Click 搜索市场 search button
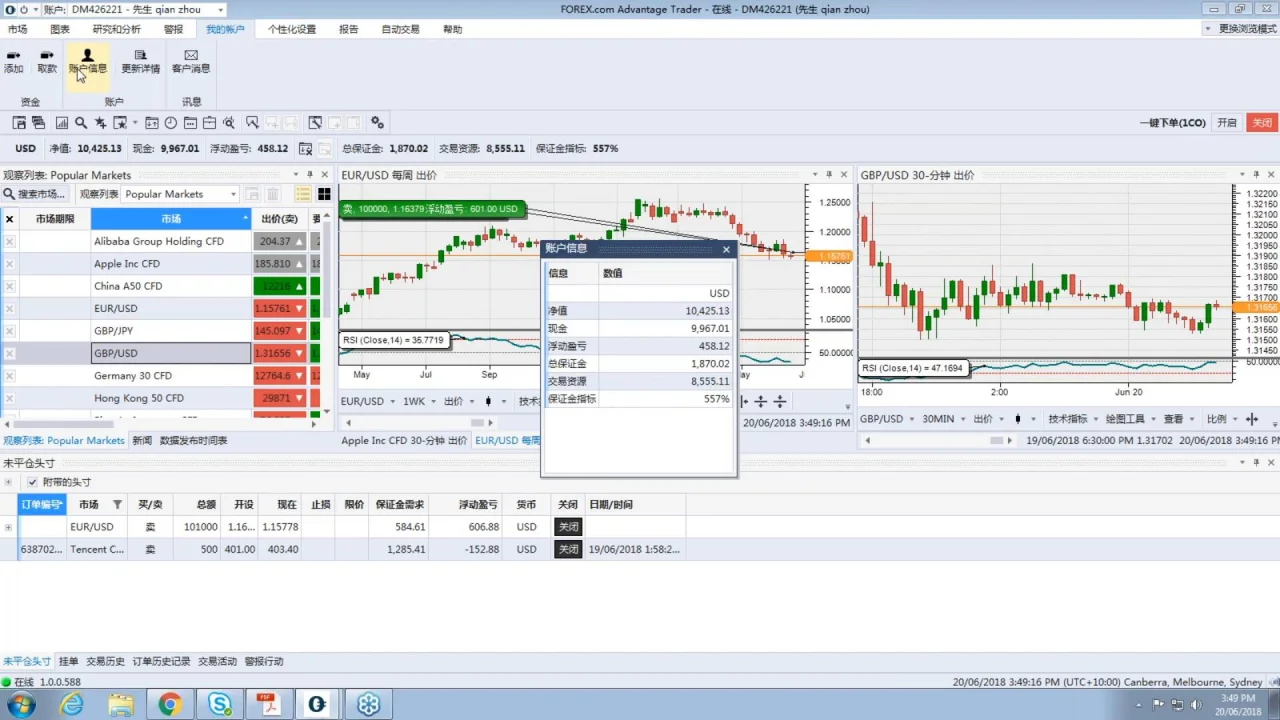Viewport: 1280px width, 720px height. (x=34, y=194)
